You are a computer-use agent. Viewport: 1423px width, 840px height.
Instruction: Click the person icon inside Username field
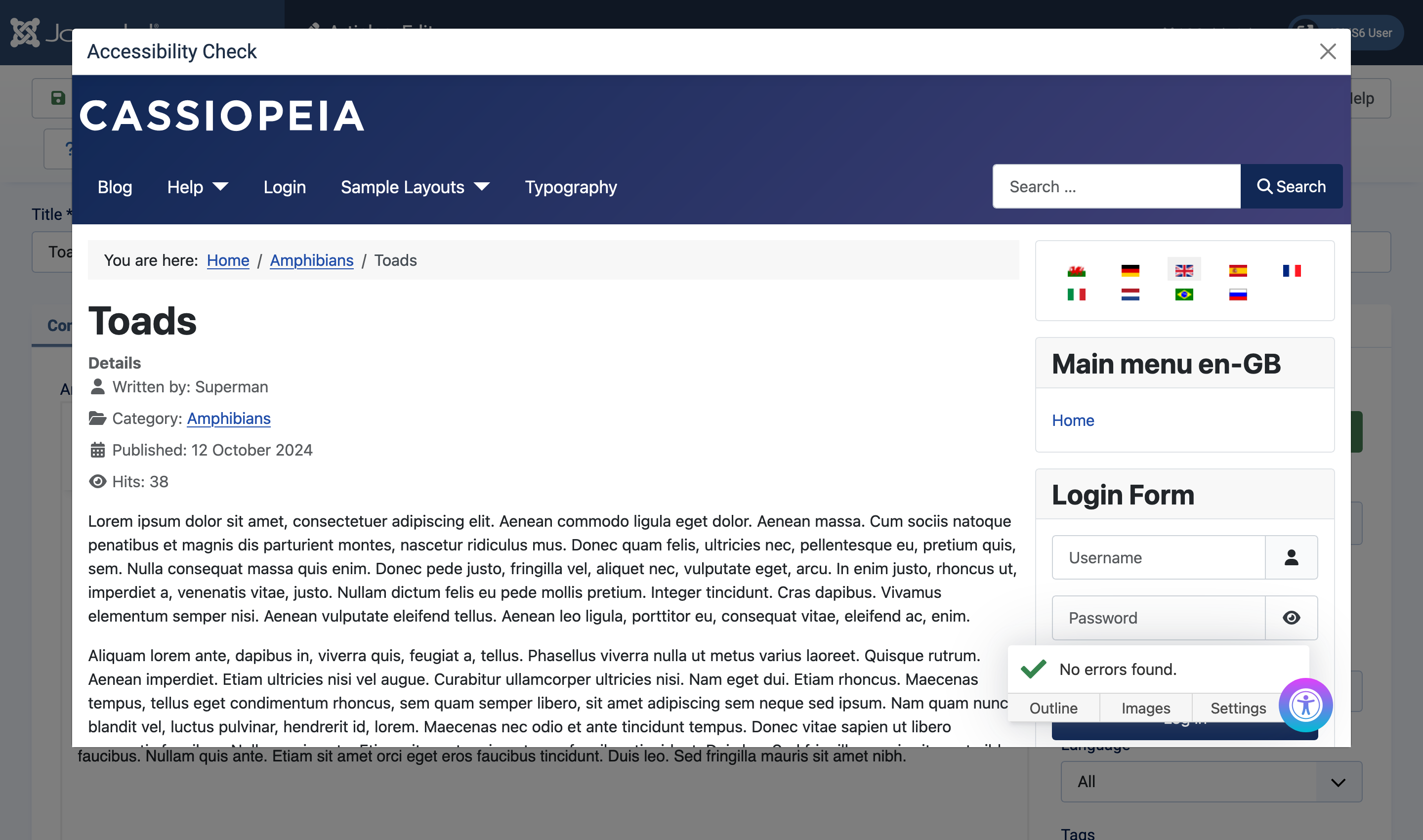[x=1291, y=557]
